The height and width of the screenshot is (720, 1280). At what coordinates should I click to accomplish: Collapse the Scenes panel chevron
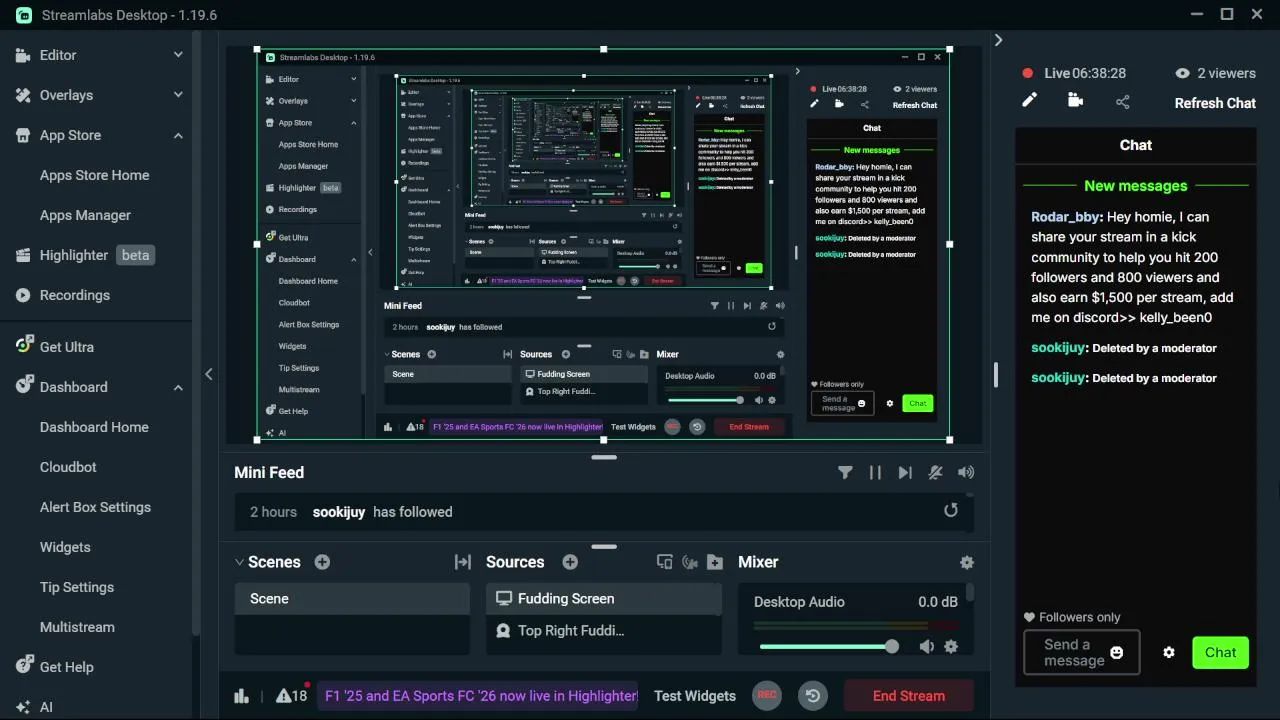point(239,562)
